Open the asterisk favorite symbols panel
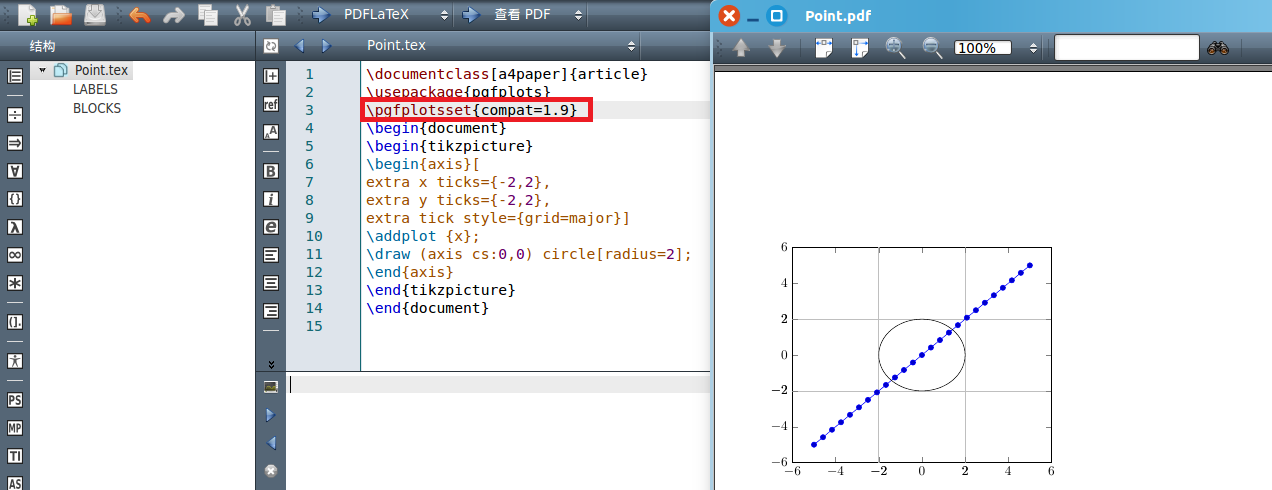The width and height of the screenshot is (1272, 490). pyautogui.click(x=15, y=283)
